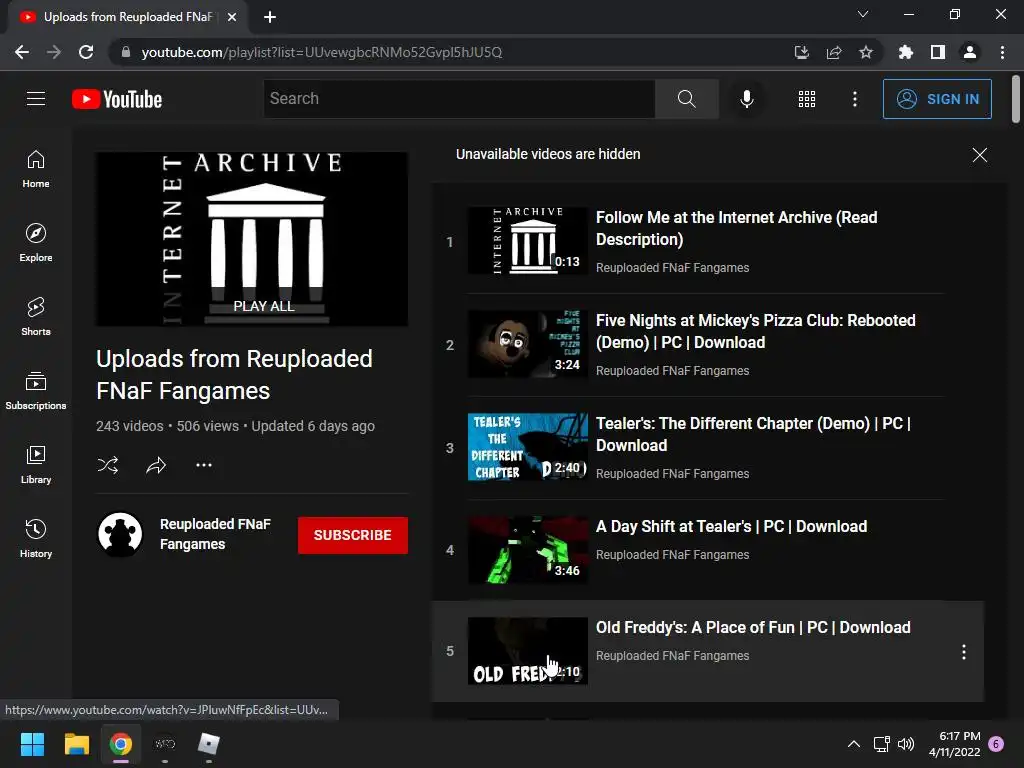Screen dimensions: 1024x768
Task: Open Chrome profile icon
Action: tap(970, 52)
